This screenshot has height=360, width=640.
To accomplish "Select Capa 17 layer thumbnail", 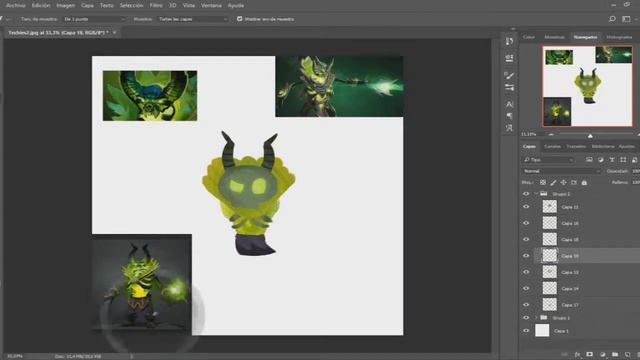I will pyautogui.click(x=549, y=304).
